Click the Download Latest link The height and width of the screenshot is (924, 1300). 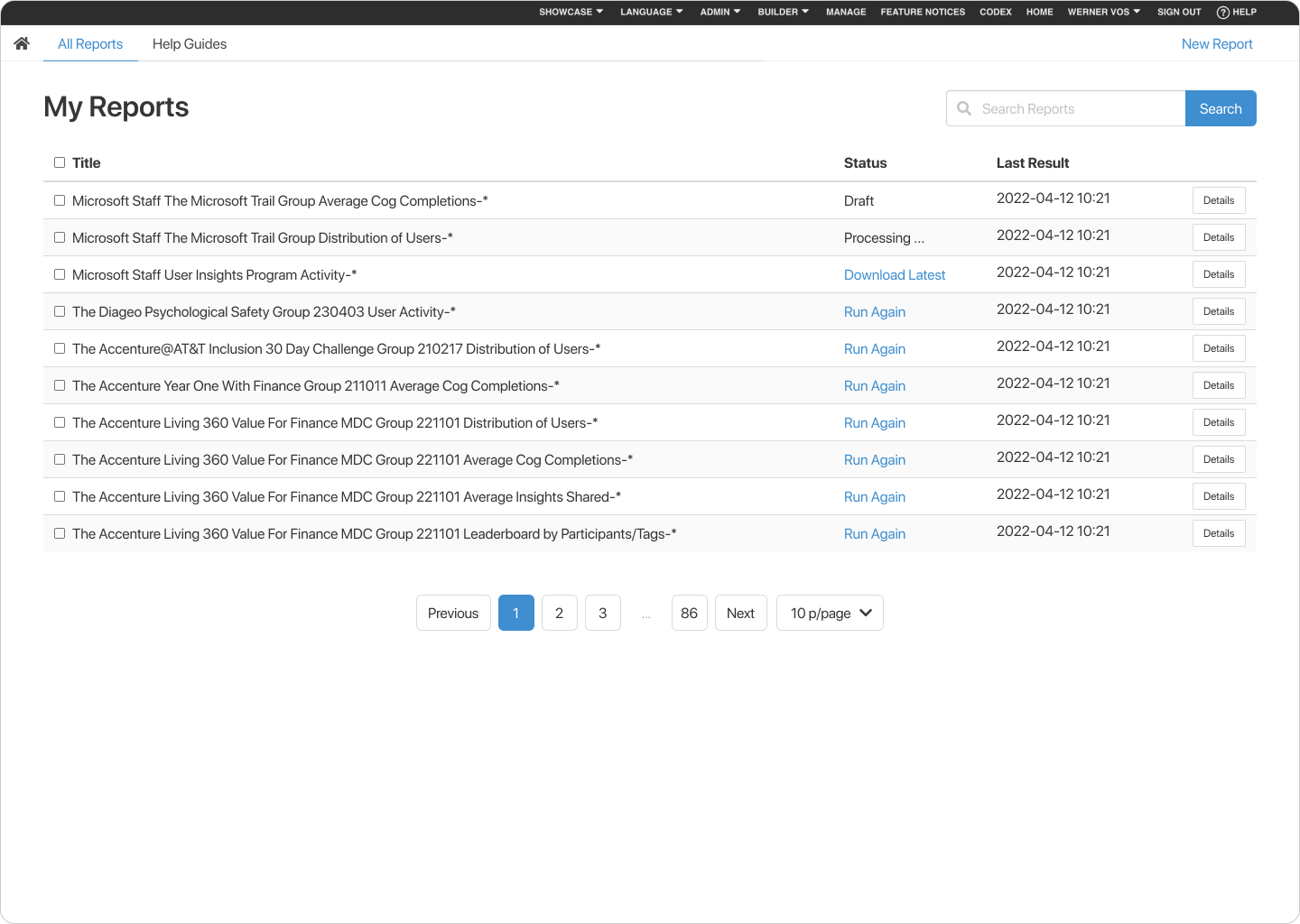click(x=894, y=275)
